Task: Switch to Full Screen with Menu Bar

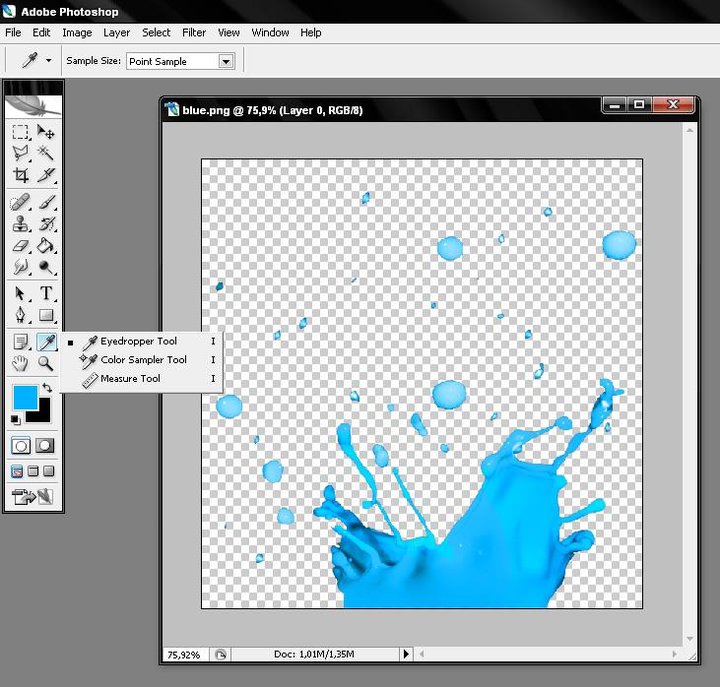Action: click(x=33, y=471)
